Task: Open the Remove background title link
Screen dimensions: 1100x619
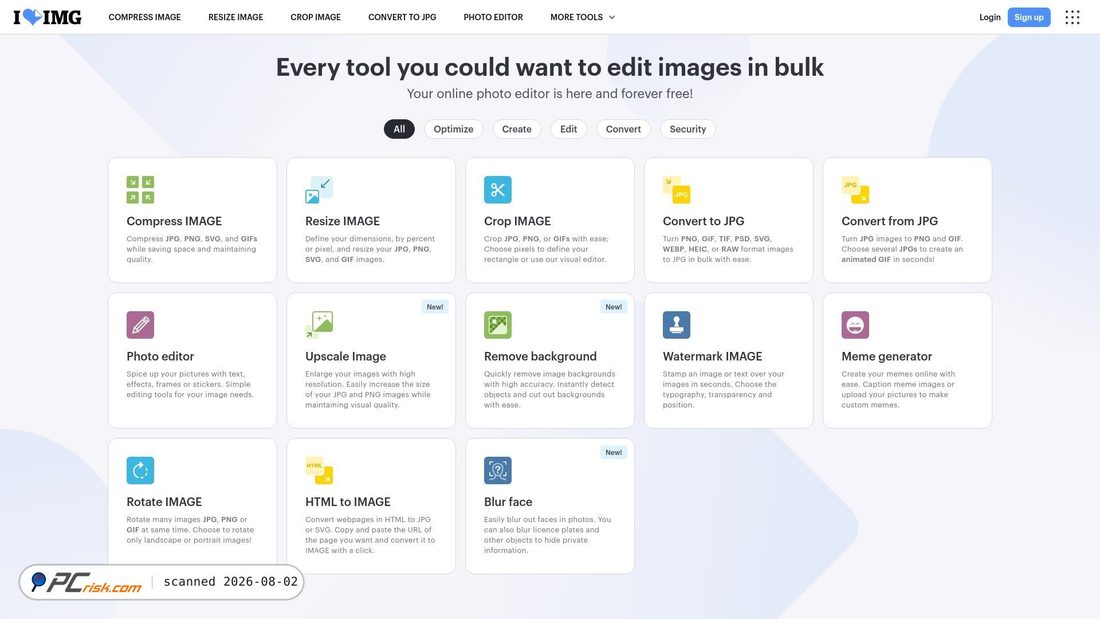Action: pos(540,357)
